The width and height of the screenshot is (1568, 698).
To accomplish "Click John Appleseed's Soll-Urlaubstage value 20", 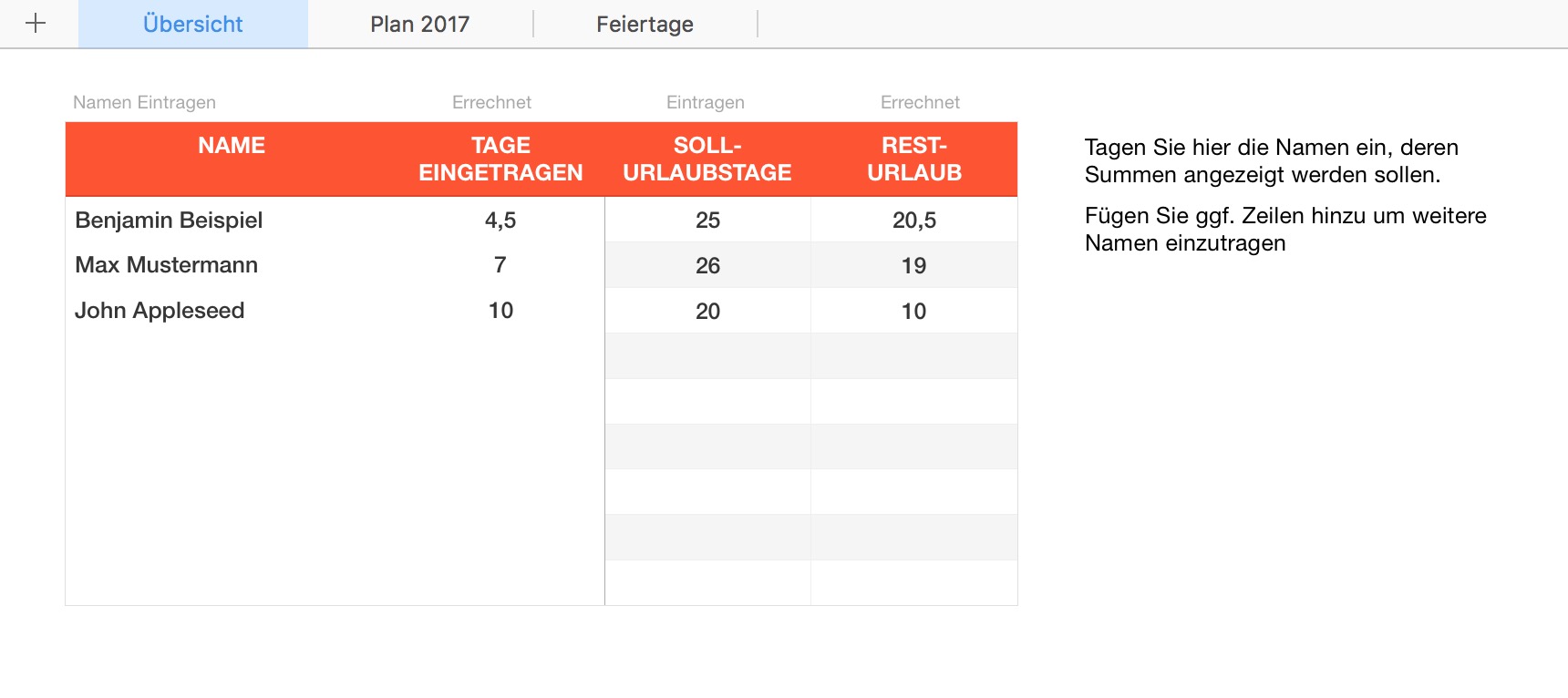I will tap(707, 312).
